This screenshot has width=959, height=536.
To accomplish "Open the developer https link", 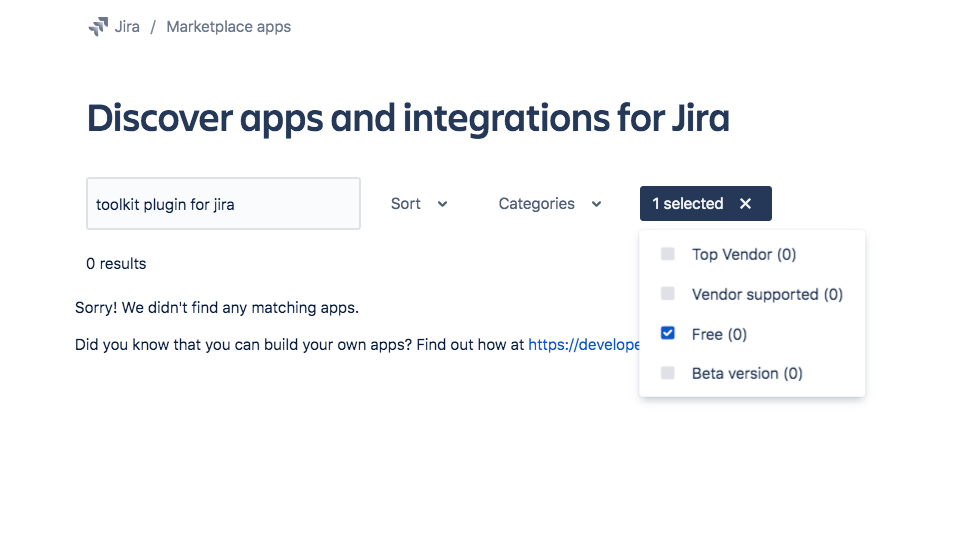I will (584, 344).
